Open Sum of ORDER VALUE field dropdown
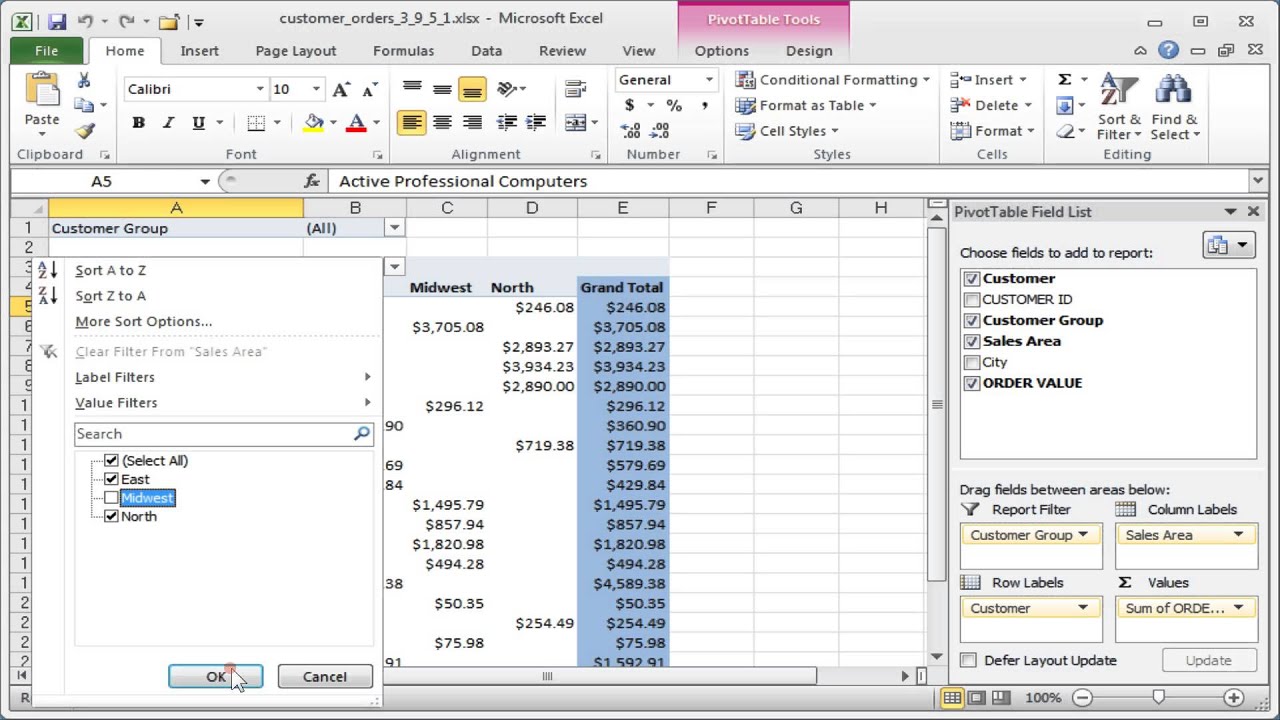This screenshot has height=720, width=1280. [1238, 608]
